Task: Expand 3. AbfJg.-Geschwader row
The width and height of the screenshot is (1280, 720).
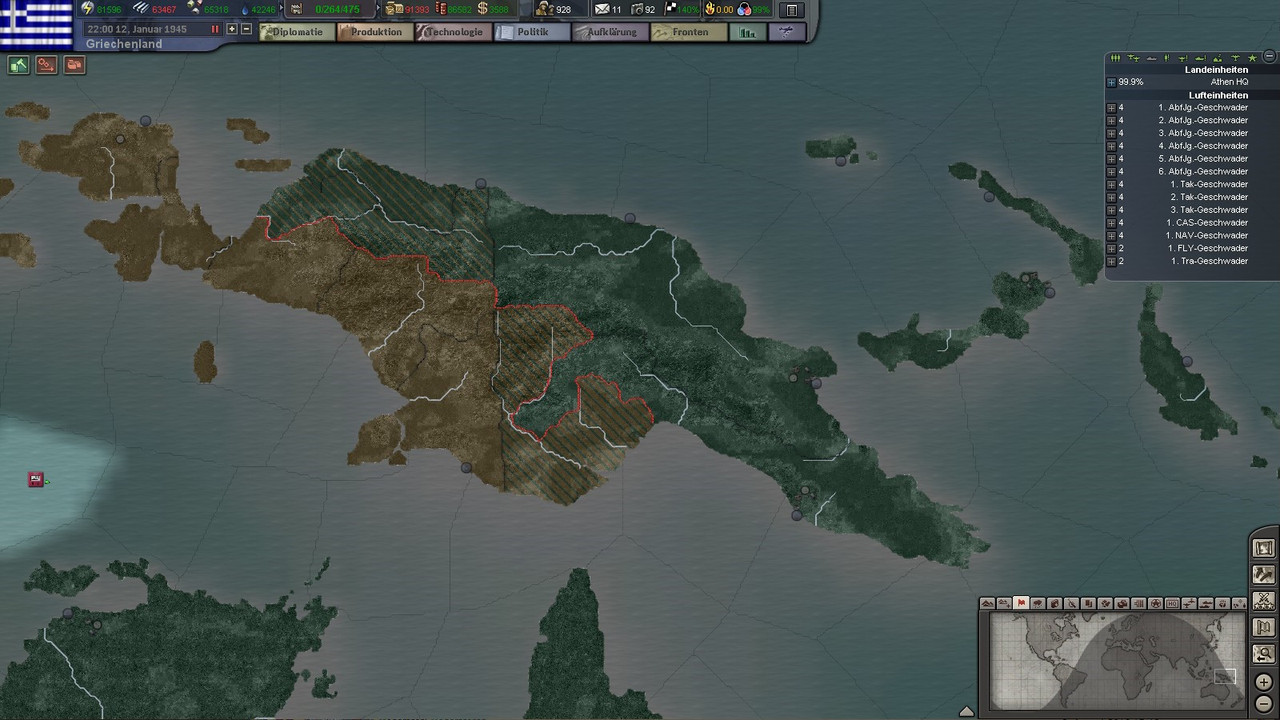Action: point(1111,133)
